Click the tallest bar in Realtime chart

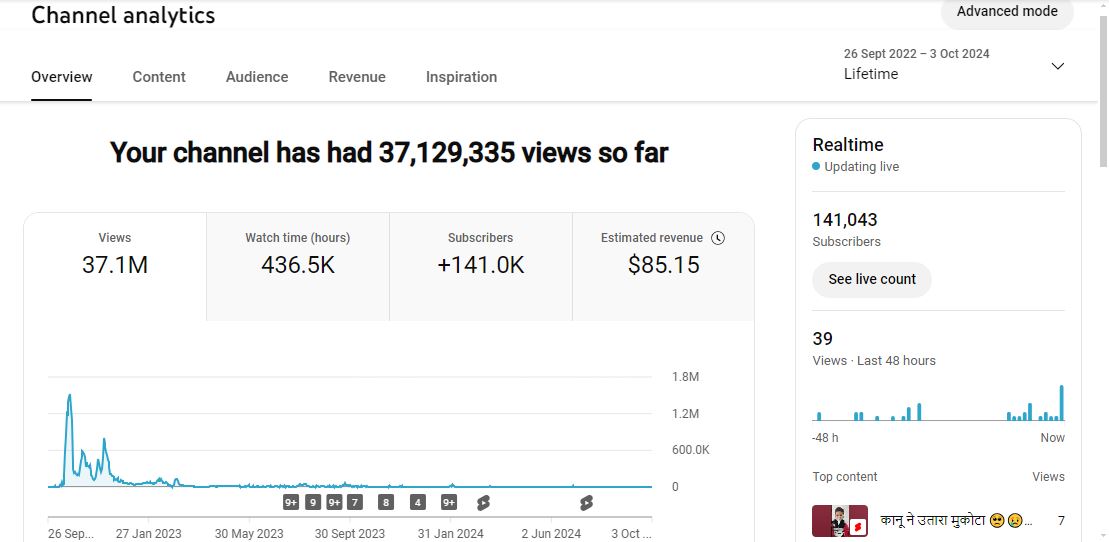point(1061,403)
